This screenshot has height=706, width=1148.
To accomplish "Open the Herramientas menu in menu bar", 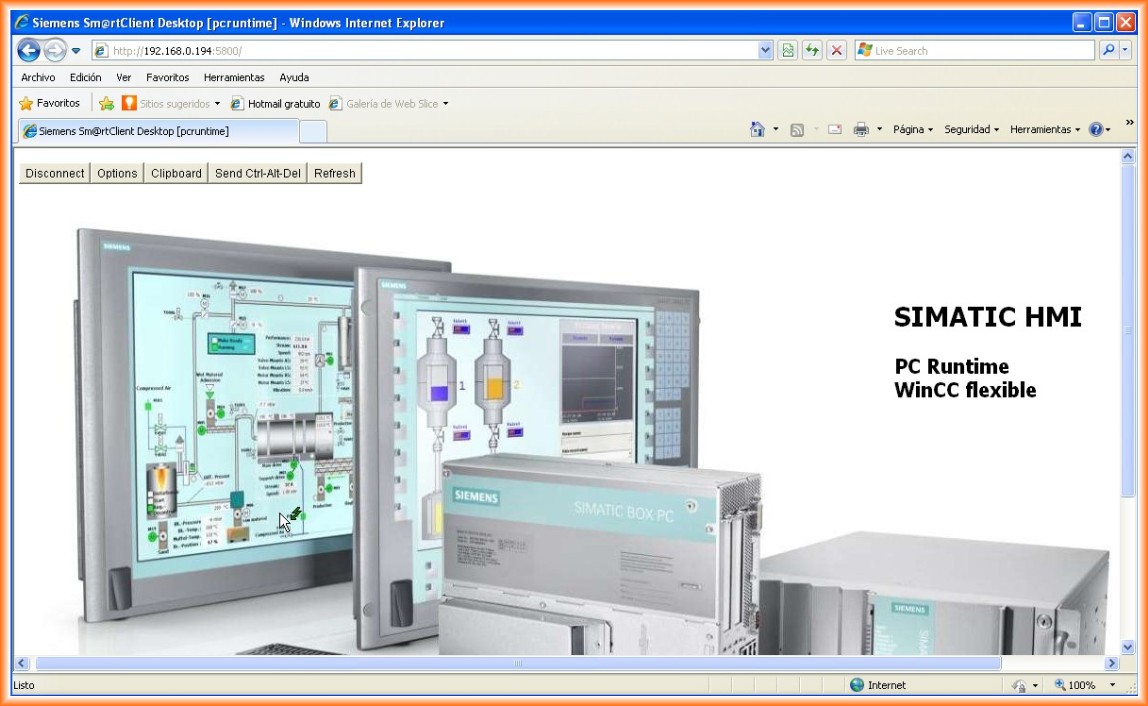I will [234, 77].
